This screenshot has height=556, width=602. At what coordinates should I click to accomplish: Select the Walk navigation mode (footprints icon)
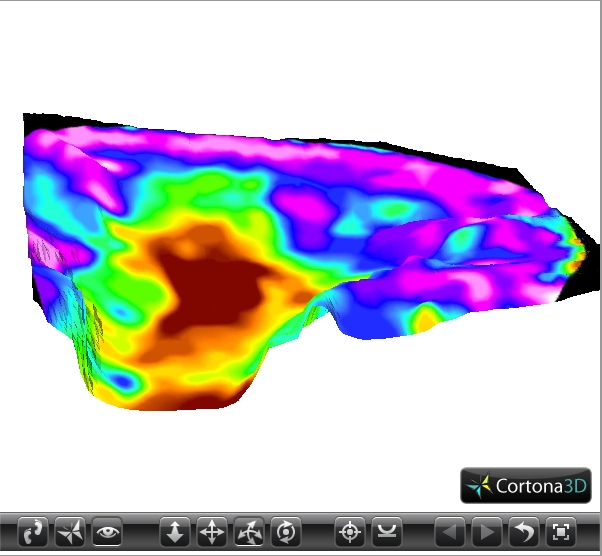[33, 532]
